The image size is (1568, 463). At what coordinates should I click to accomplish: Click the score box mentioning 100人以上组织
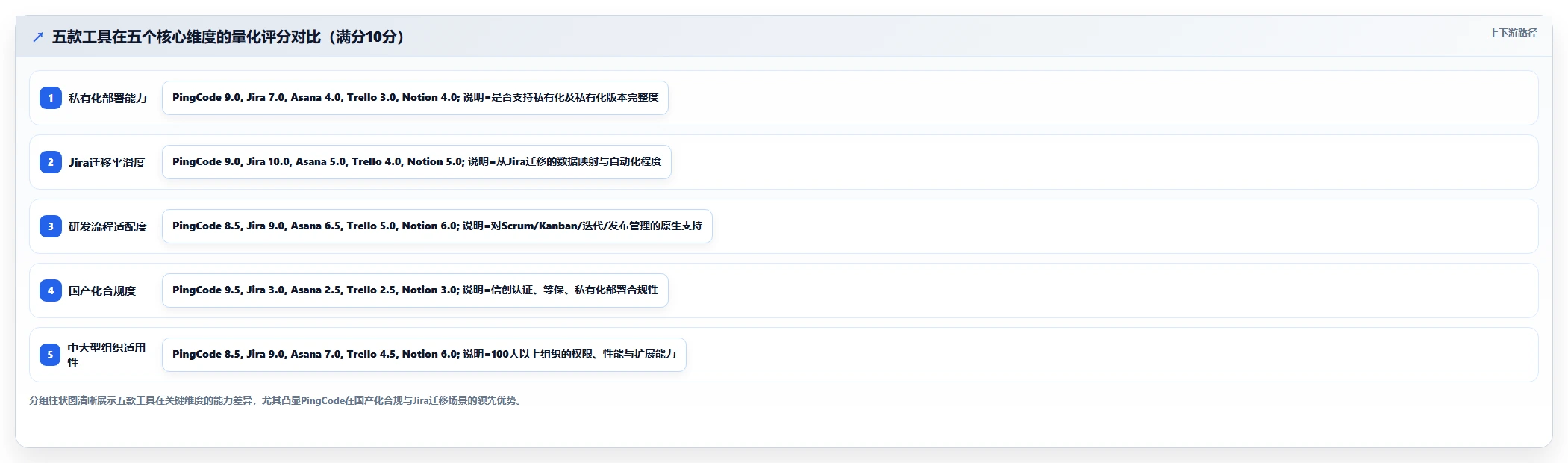(424, 355)
